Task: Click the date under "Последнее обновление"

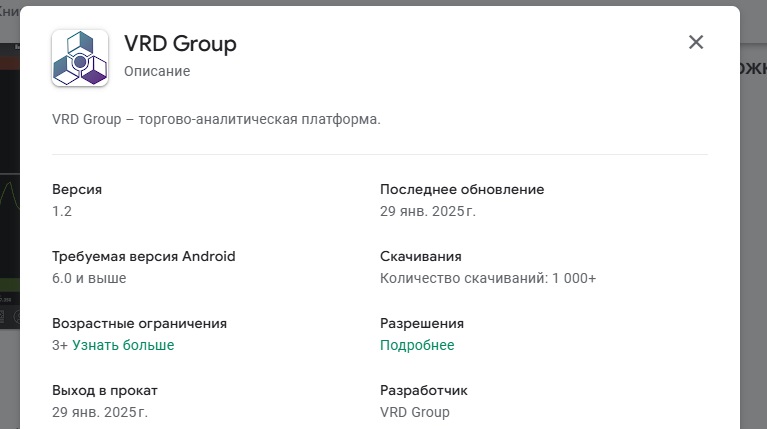Action: tap(428, 211)
